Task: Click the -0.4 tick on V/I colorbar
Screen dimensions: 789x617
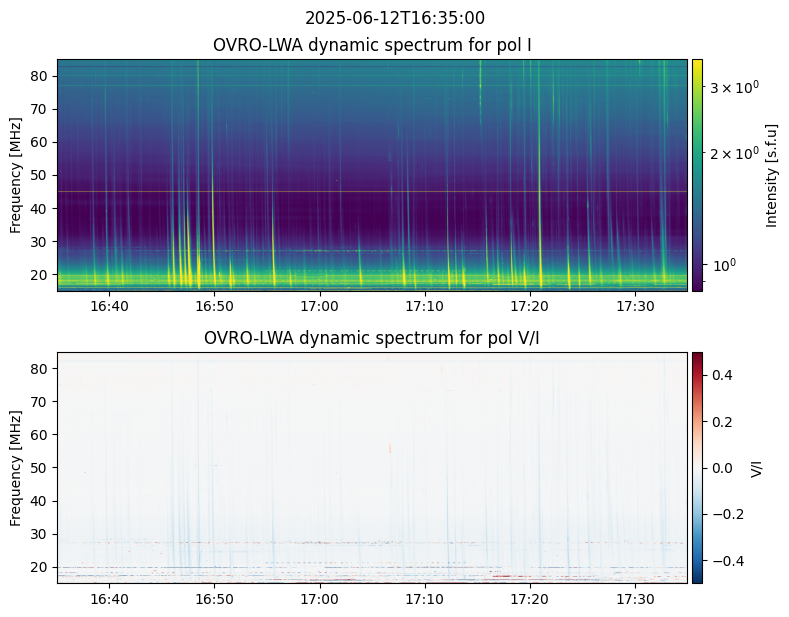Action: (x=724, y=559)
